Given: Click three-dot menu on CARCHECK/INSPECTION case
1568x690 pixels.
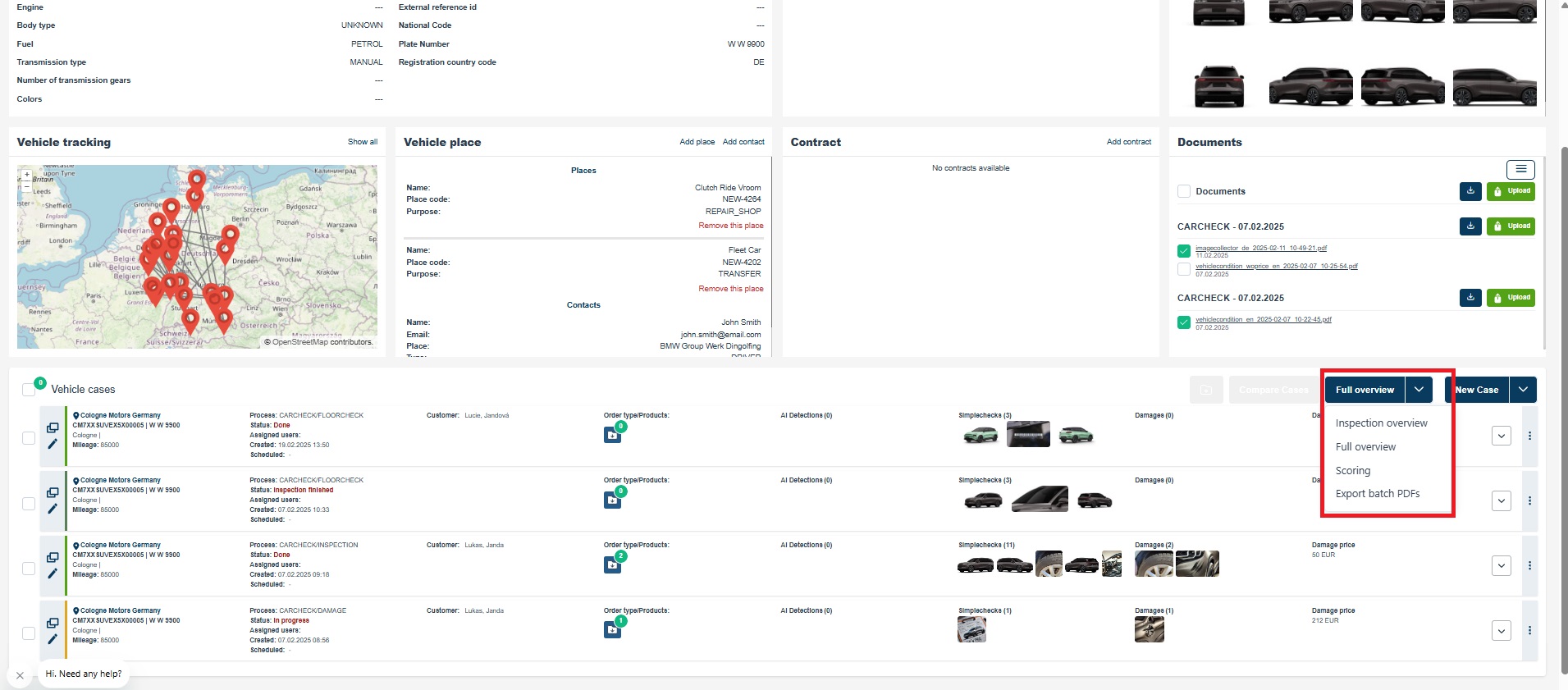Looking at the screenshot, I should pos(1529,566).
